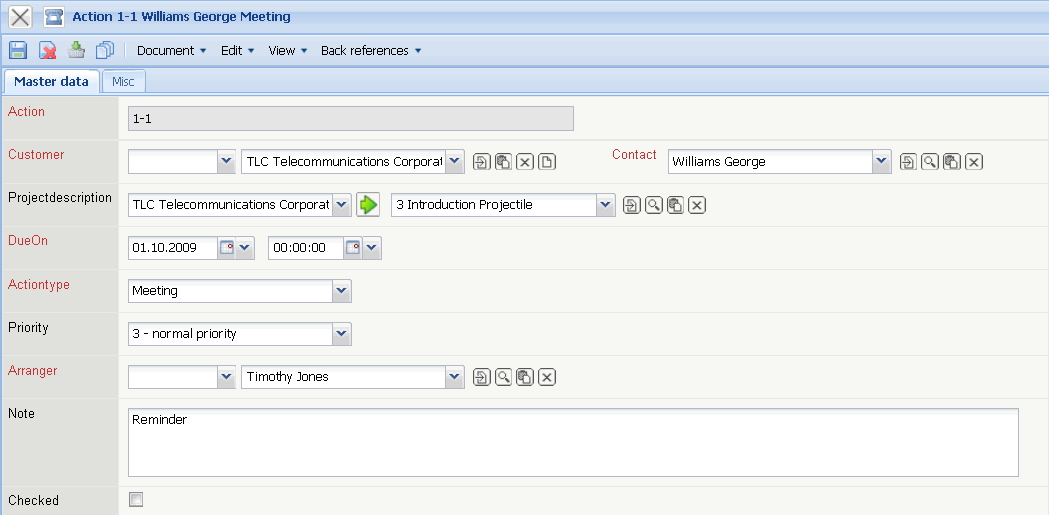Clear the Arranger field with its X icon
This screenshot has height=515, width=1049.
(x=547, y=377)
